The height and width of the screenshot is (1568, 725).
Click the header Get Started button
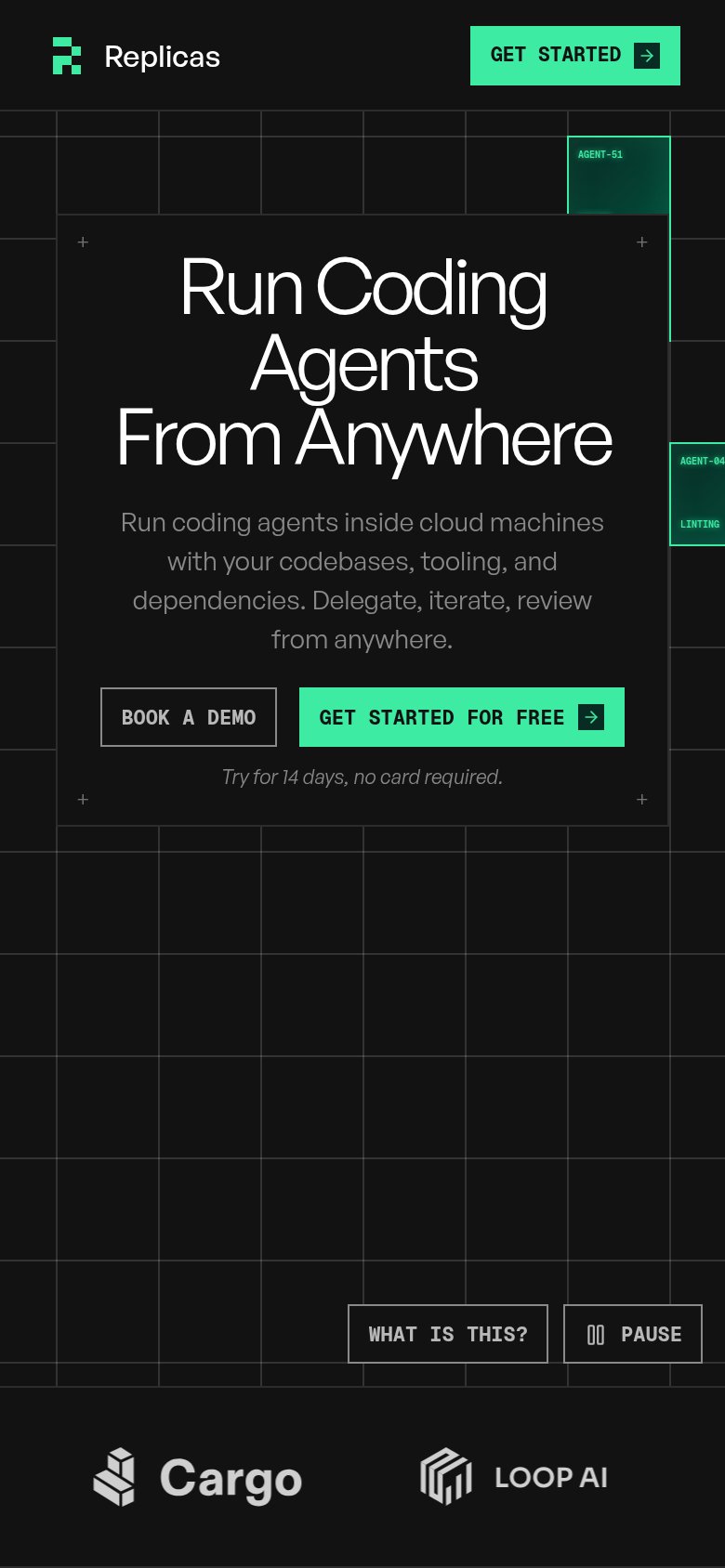point(575,56)
